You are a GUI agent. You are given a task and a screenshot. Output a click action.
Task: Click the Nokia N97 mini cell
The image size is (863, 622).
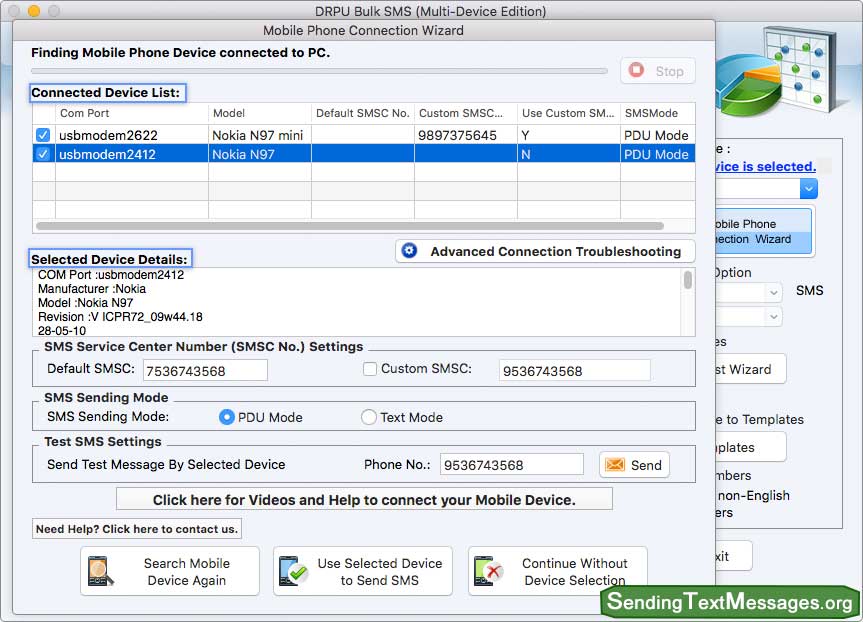pos(258,135)
